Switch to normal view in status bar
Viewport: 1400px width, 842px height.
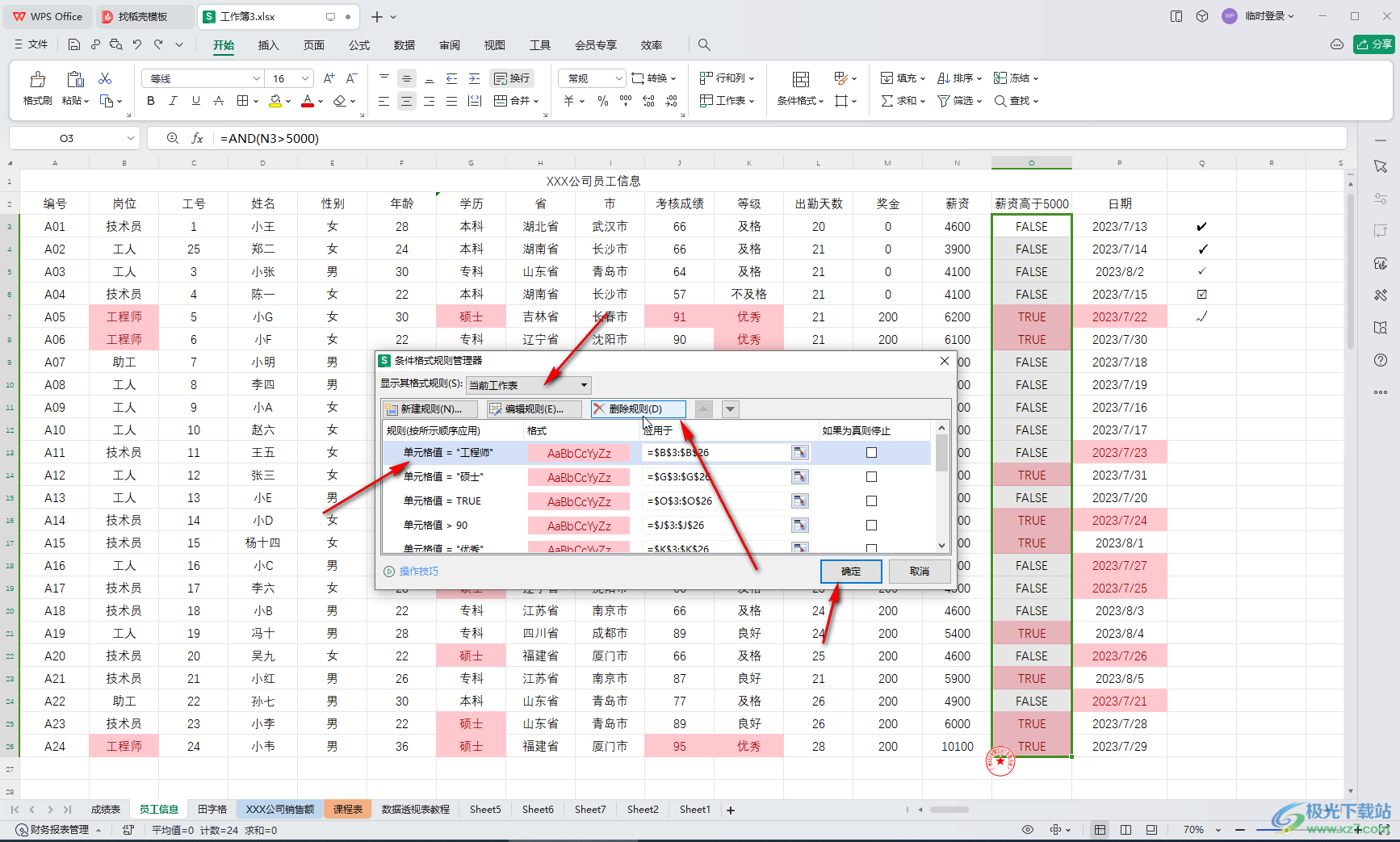(x=1100, y=830)
